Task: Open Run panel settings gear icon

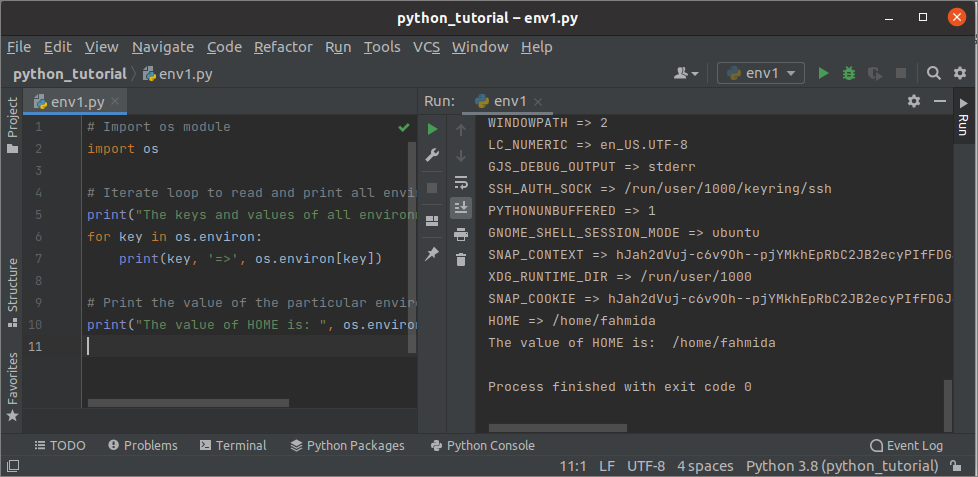Action: (x=913, y=101)
